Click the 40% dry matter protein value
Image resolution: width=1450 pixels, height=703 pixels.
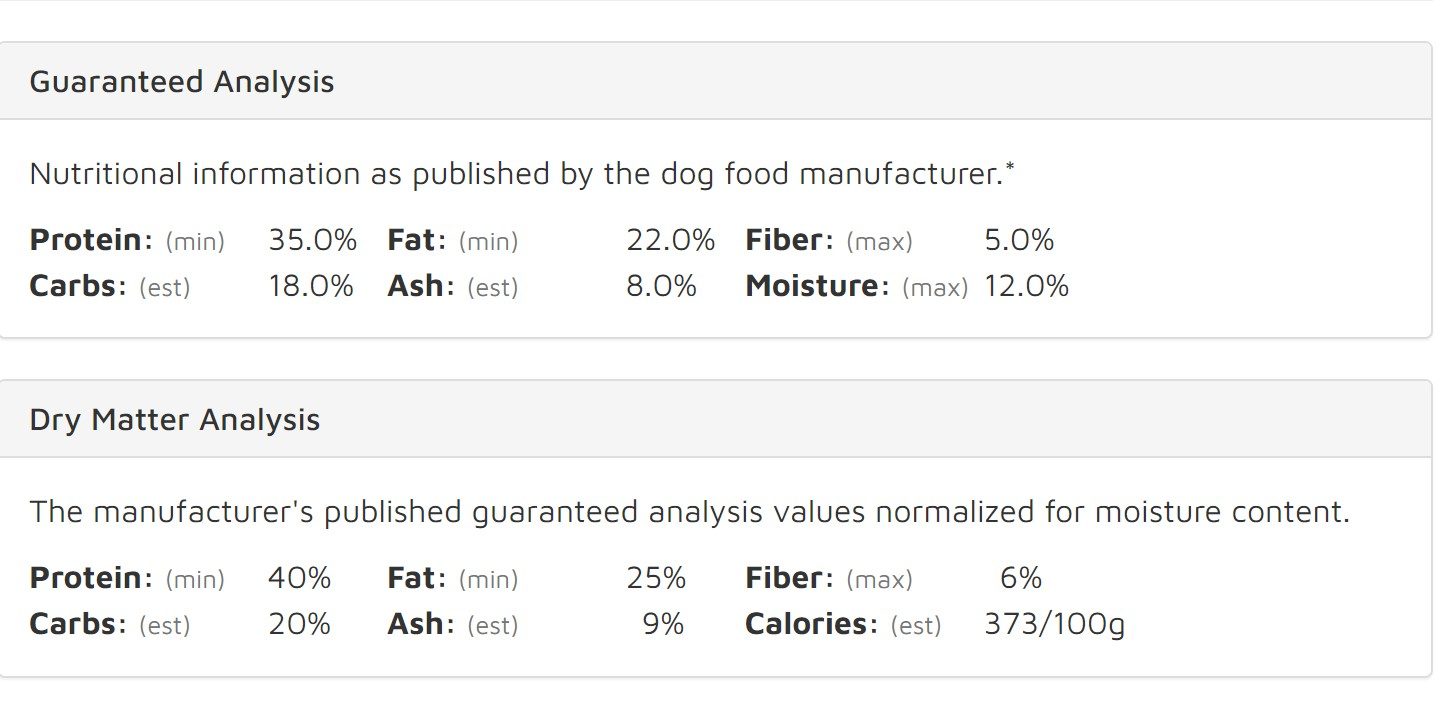[299, 579]
